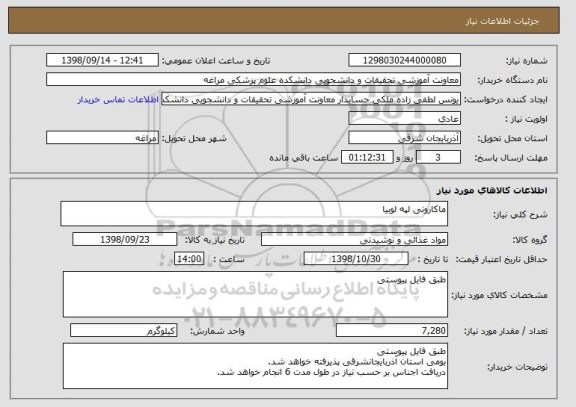Click the label تاریخ و ساعت اعلان عمومی

[x=216, y=61]
